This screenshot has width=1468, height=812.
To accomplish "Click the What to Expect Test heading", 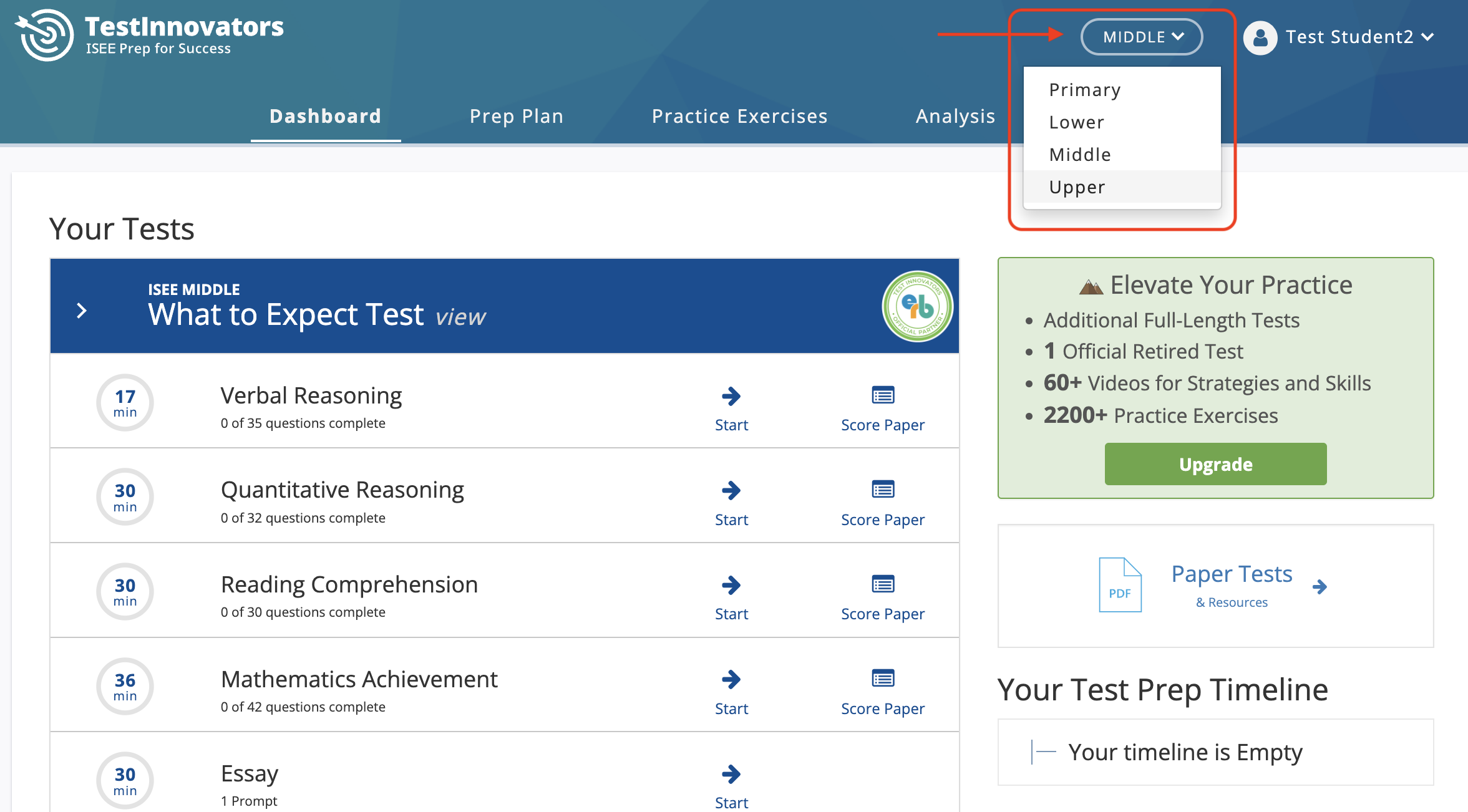I will click(286, 314).
